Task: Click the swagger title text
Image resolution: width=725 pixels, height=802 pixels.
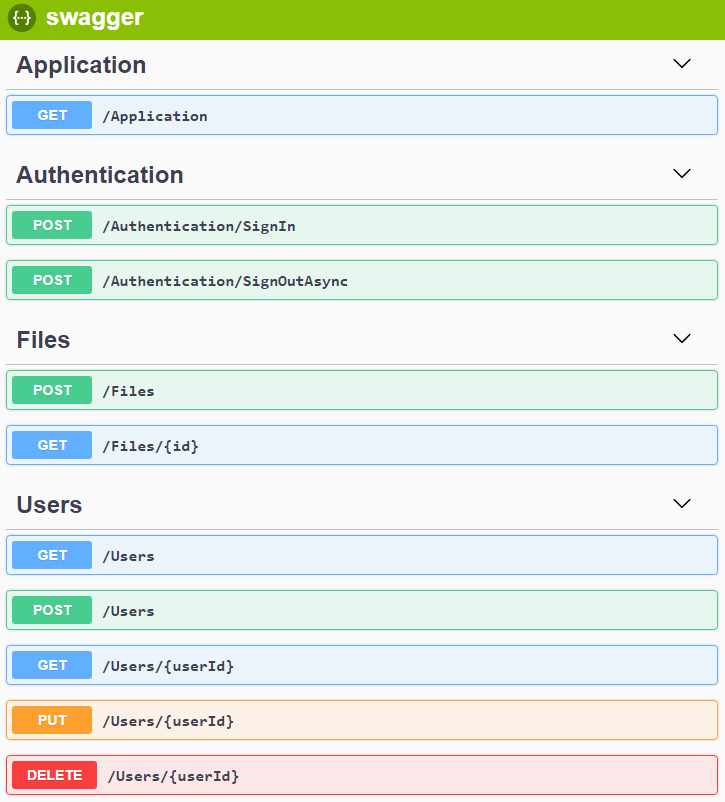Action: pyautogui.click(x=94, y=18)
